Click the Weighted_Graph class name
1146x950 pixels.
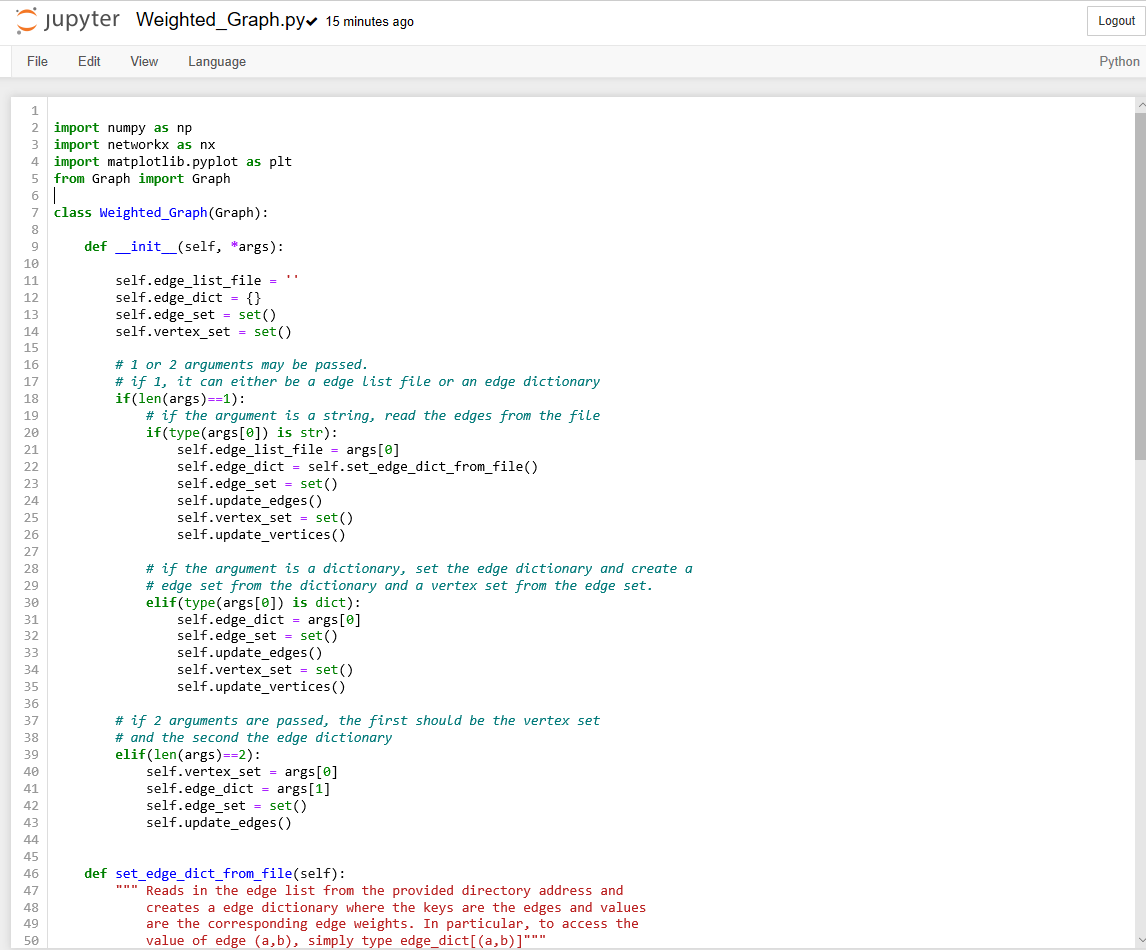tap(153, 213)
